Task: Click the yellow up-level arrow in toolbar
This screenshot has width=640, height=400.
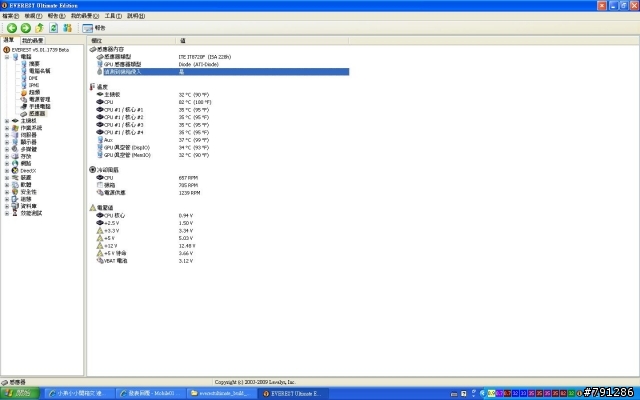Action: point(40,28)
